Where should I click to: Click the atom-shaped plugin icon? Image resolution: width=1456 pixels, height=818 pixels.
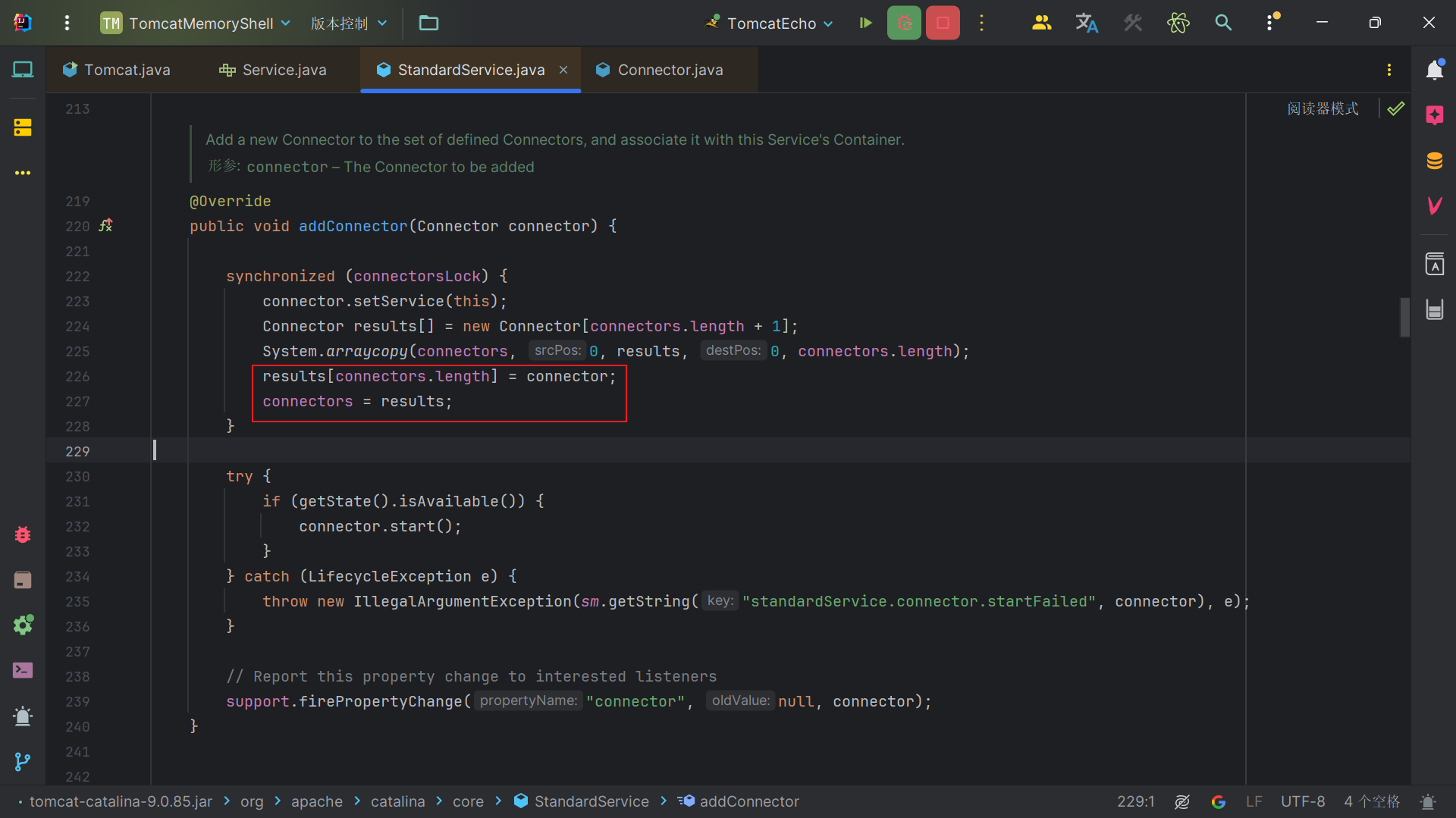click(x=1178, y=23)
